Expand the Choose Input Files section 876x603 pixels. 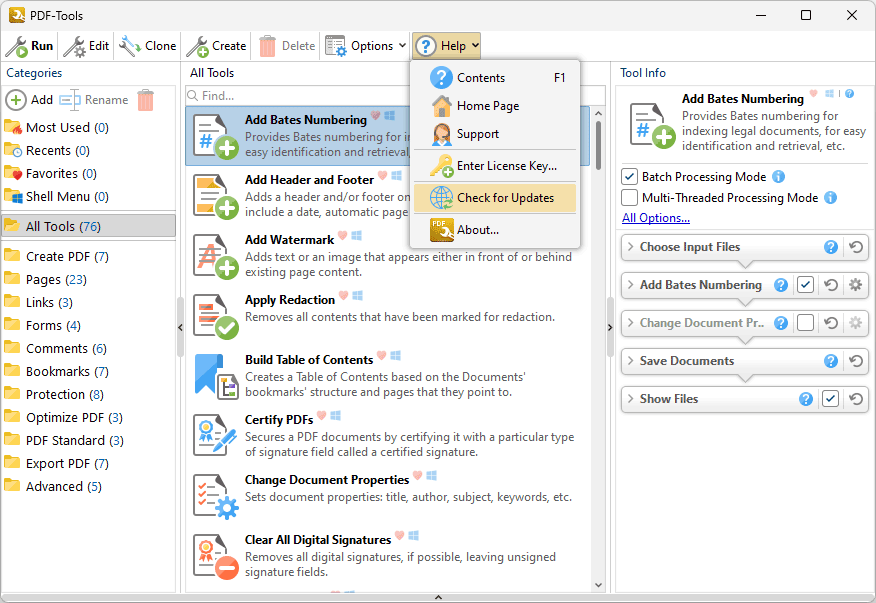[630, 247]
